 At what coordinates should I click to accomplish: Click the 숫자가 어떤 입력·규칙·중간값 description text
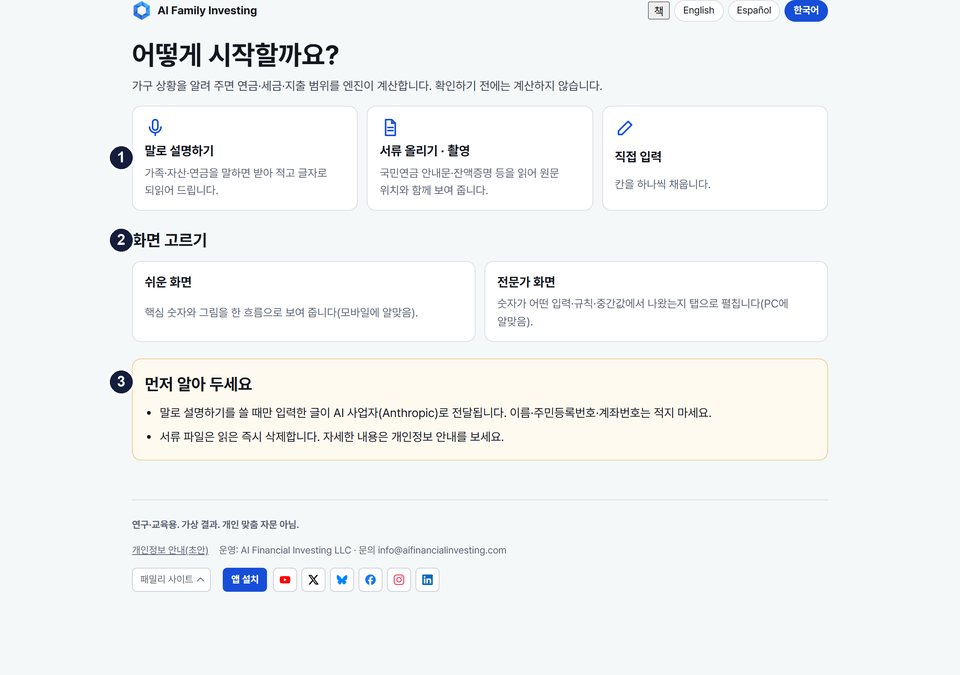pos(643,312)
